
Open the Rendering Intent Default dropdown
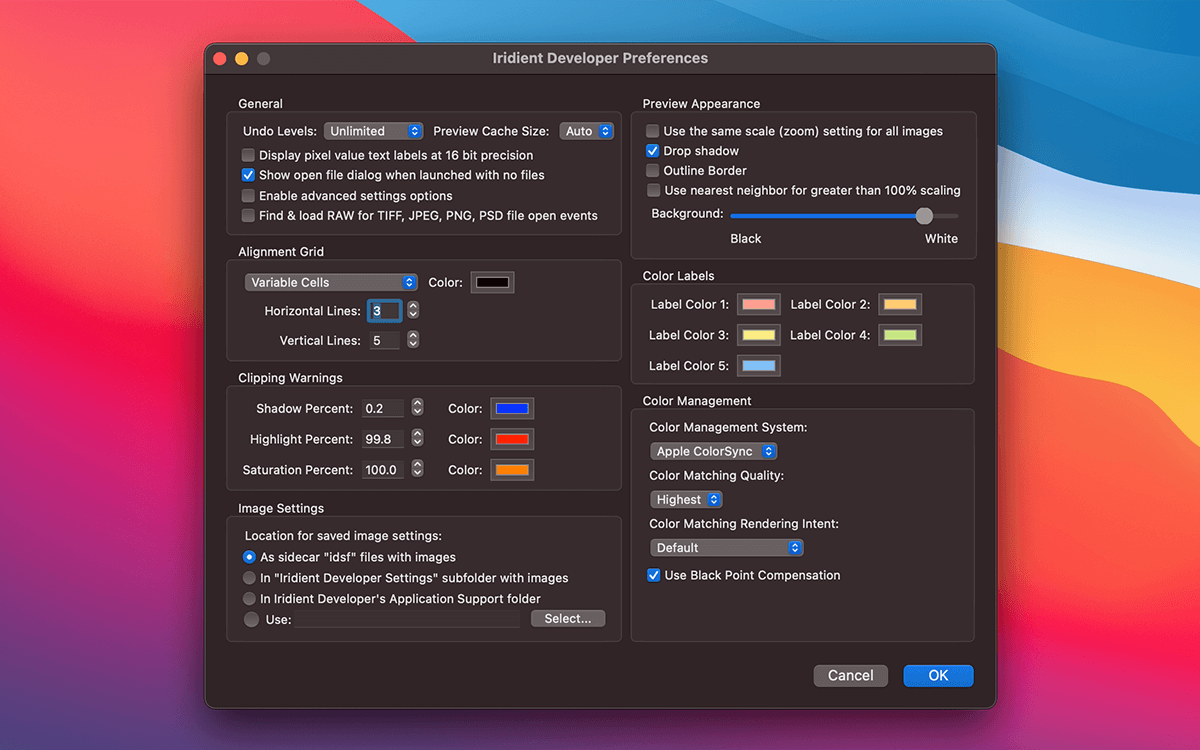[727, 547]
